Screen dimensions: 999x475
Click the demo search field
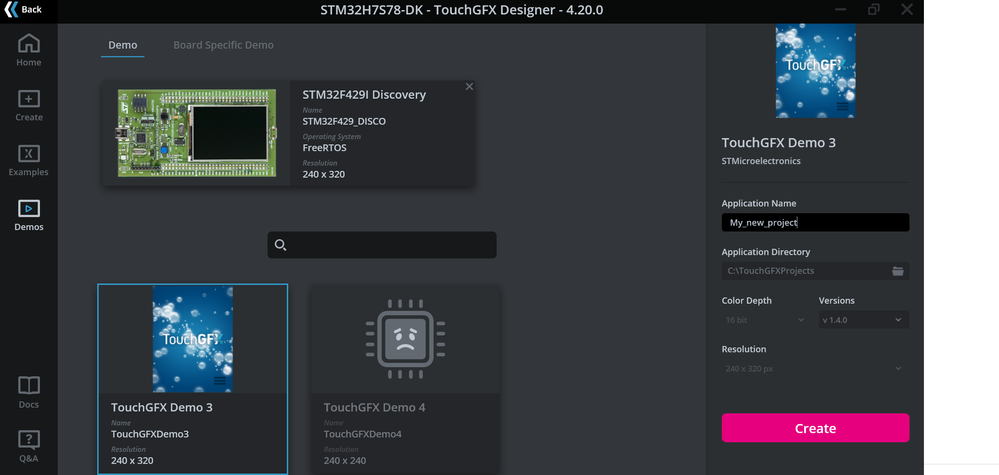[x=382, y=245]
